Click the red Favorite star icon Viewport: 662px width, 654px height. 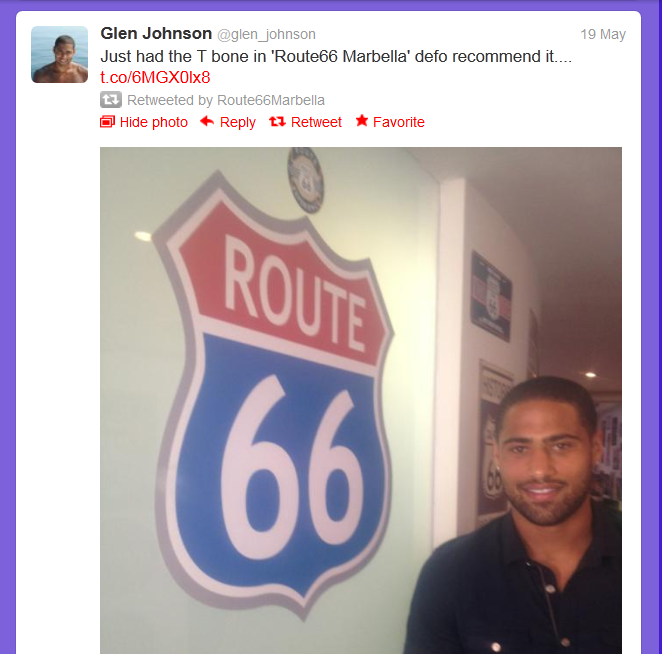pos(362,121)
